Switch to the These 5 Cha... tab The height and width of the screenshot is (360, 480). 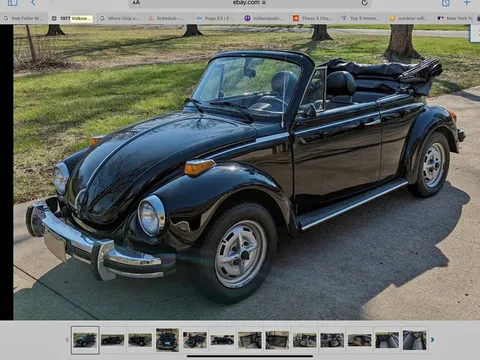313,18
